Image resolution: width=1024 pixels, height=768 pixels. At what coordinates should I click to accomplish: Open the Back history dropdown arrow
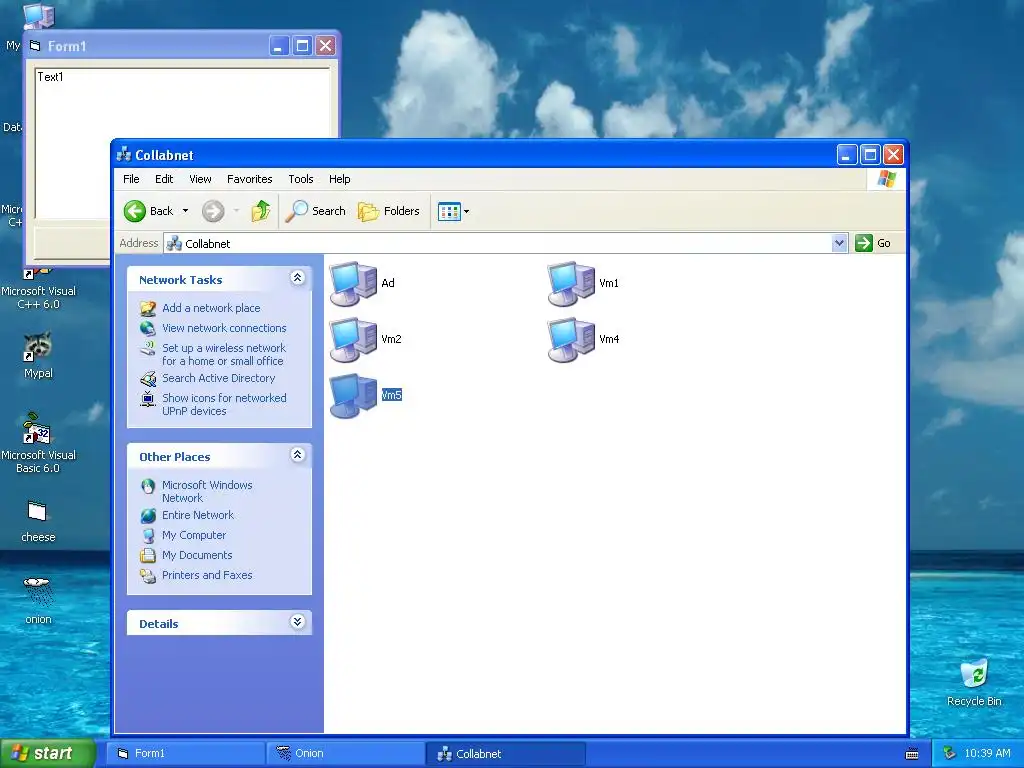[185, 211]
